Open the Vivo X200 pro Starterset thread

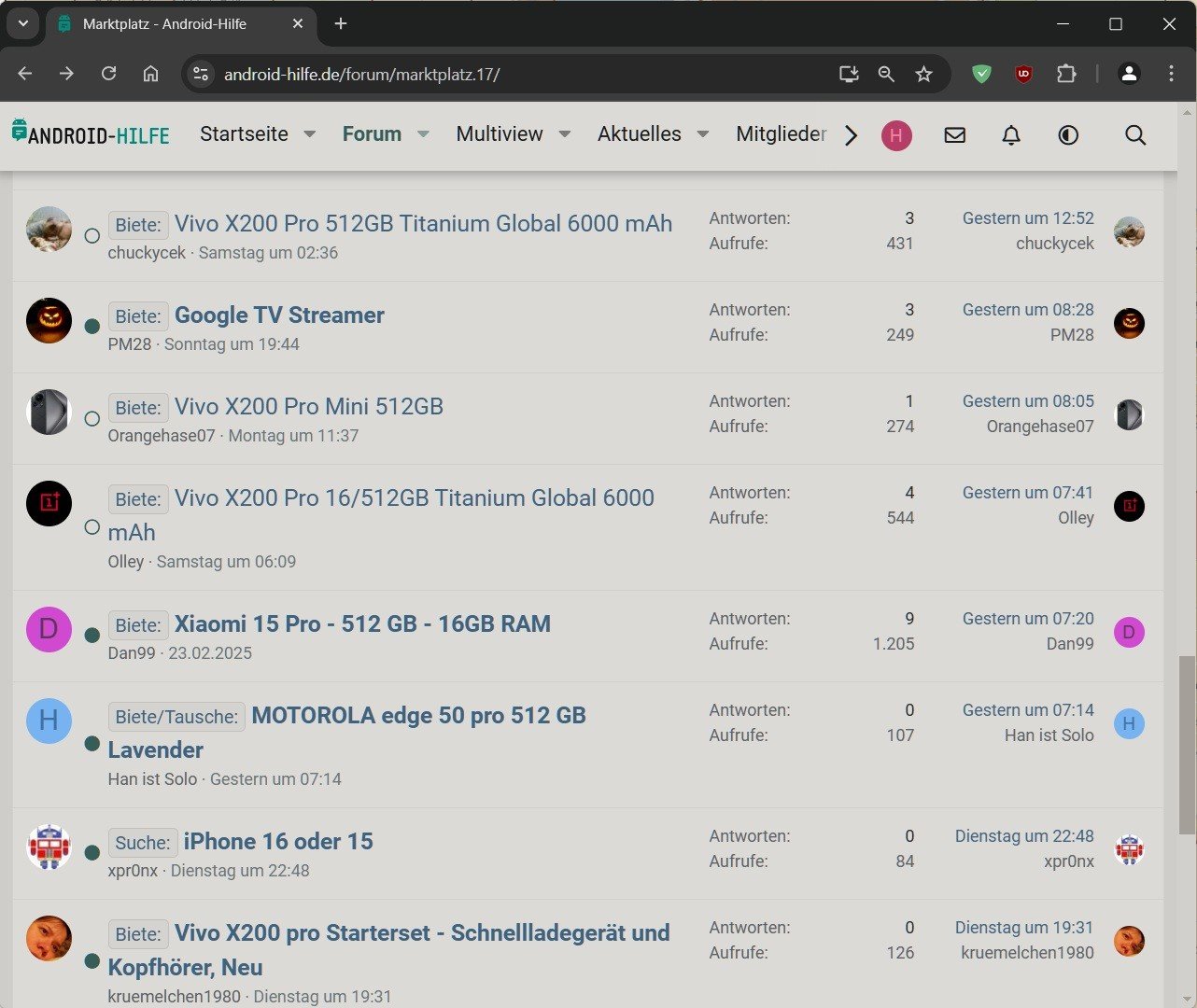coord(422,932)
